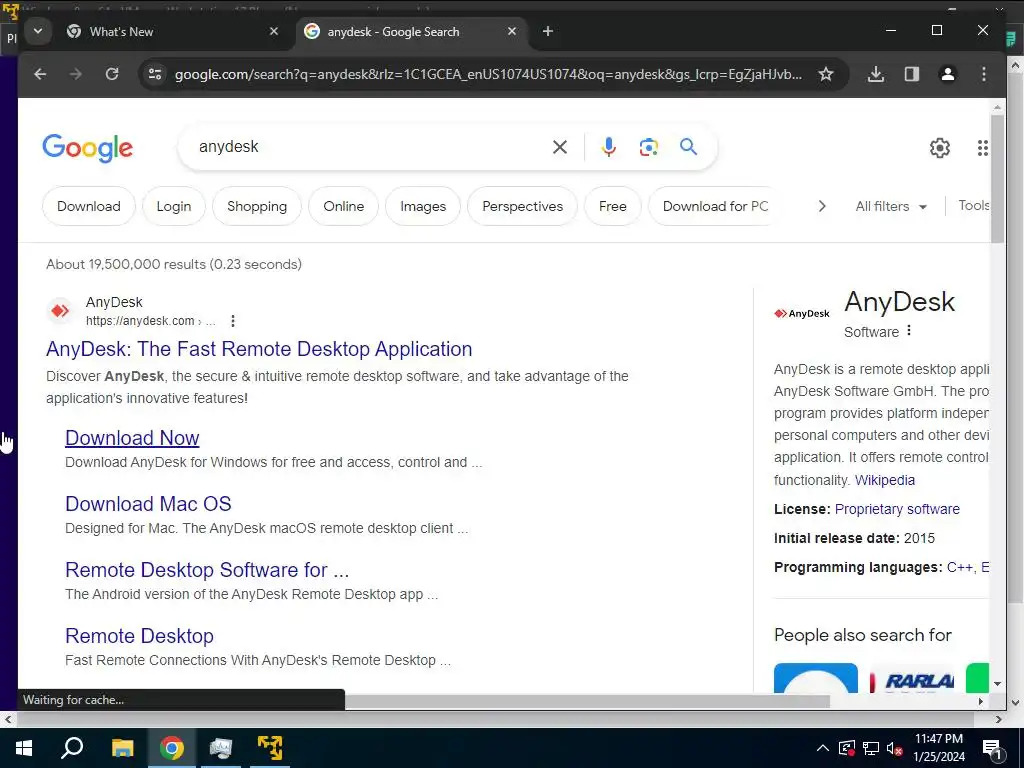Open File Explorer from taskbar
The image size is (1024, 768).
[x=122, y=748]
